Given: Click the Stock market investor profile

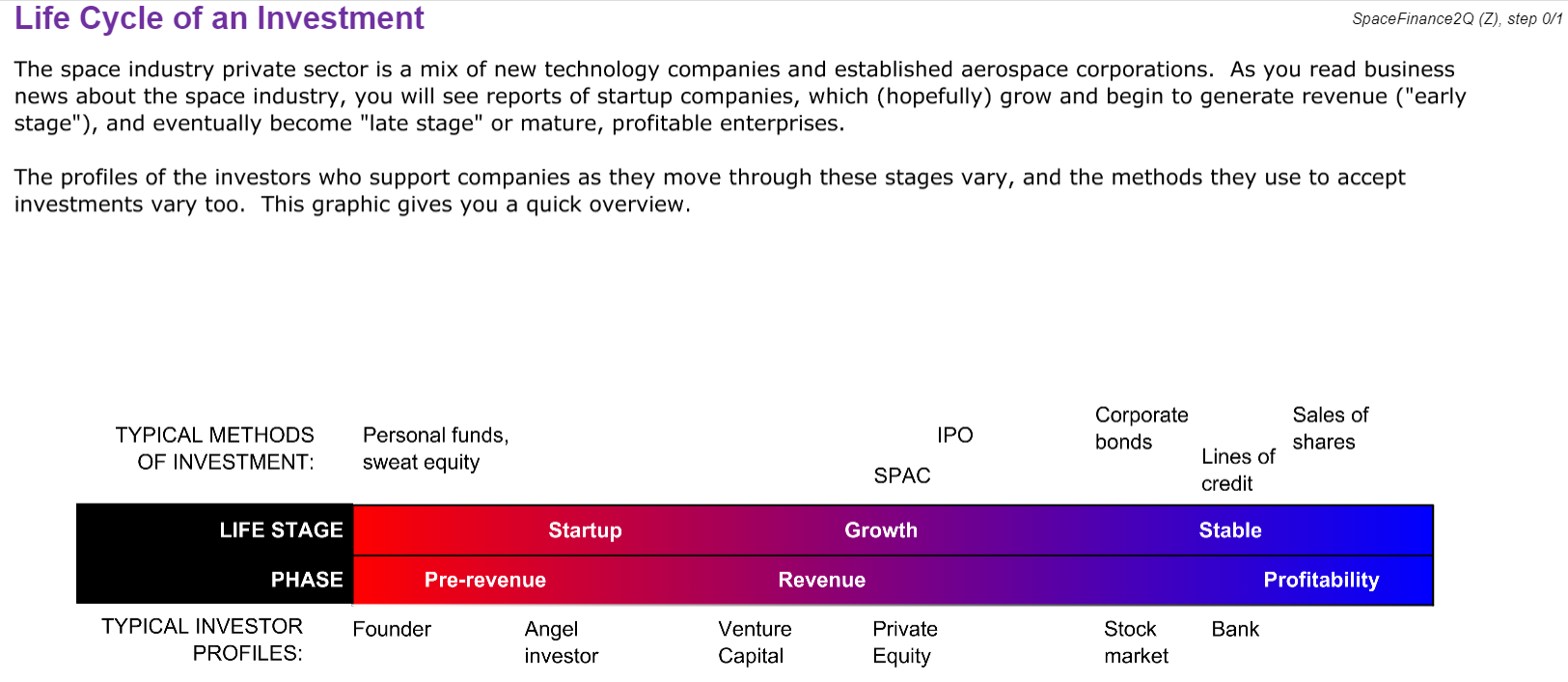Looking at the screenshot, I should point(1135,642).
